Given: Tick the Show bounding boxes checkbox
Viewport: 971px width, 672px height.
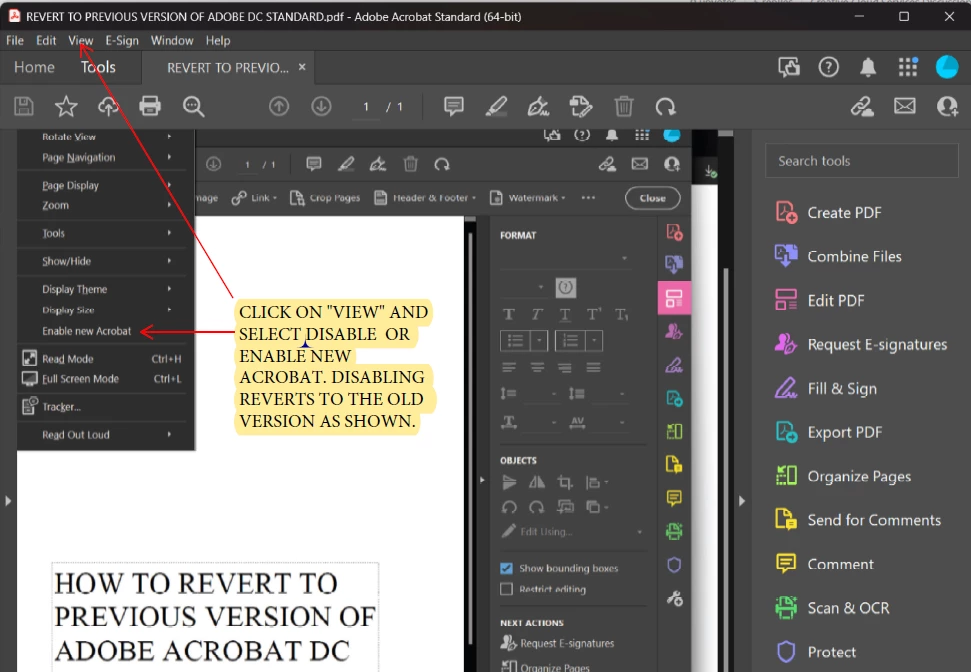Looking at the screenshot, I should click(x=507, y=568).
